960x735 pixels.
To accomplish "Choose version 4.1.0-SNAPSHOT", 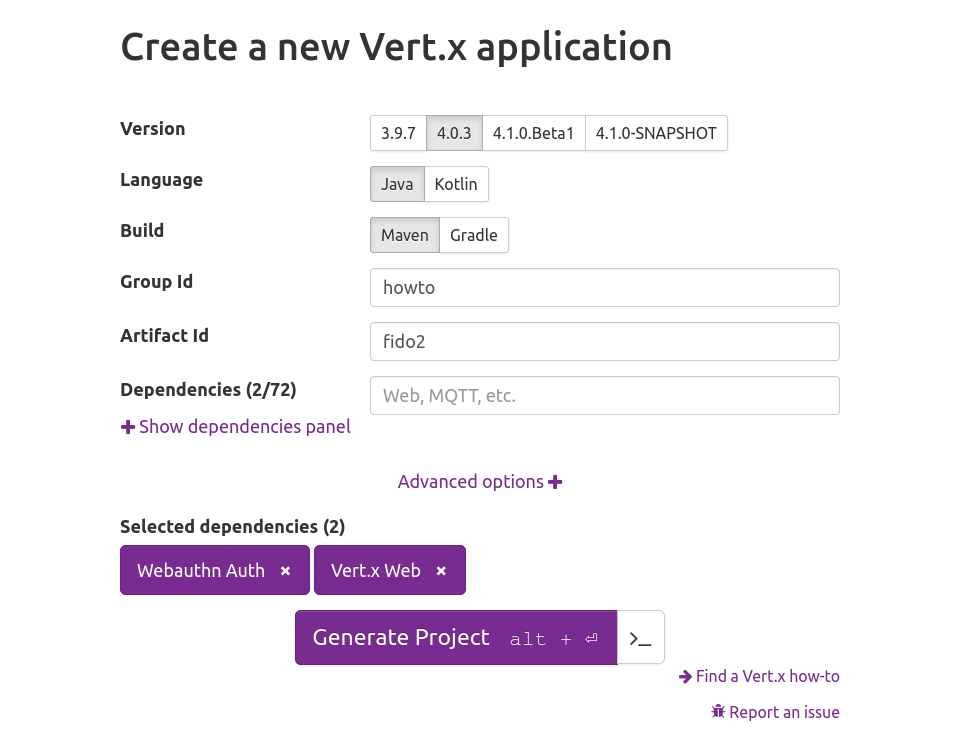I will pyautogui.click(x=656, y=133).
